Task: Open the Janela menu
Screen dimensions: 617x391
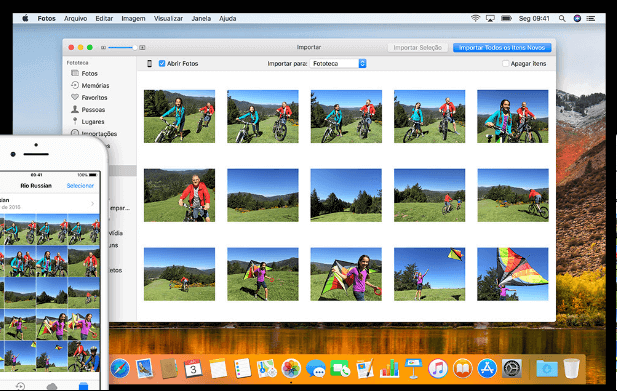Action: pyautogui.click(x=201, y=18)
